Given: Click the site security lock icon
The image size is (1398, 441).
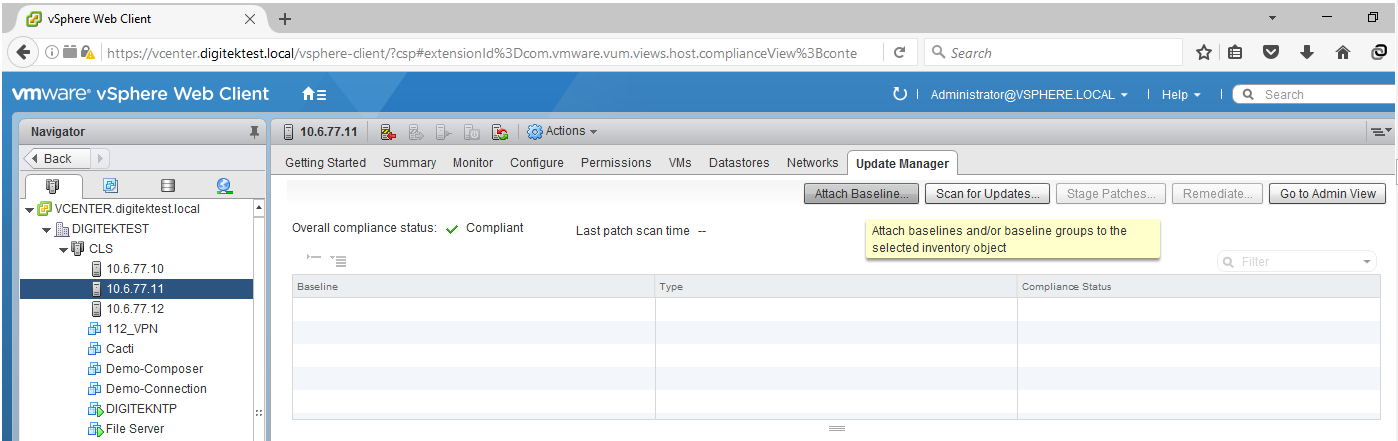Looking at the screenshot, I should [88, 53].
